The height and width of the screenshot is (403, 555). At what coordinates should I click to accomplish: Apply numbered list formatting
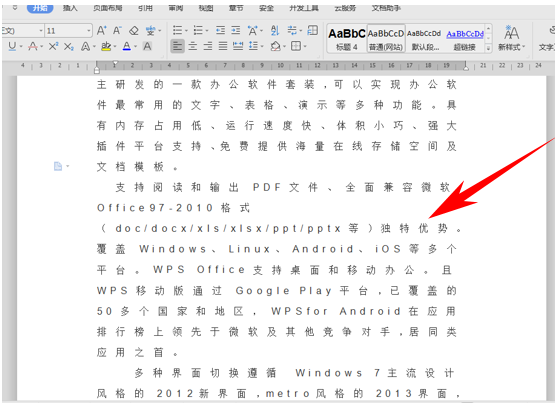click(x=198, y=30)
